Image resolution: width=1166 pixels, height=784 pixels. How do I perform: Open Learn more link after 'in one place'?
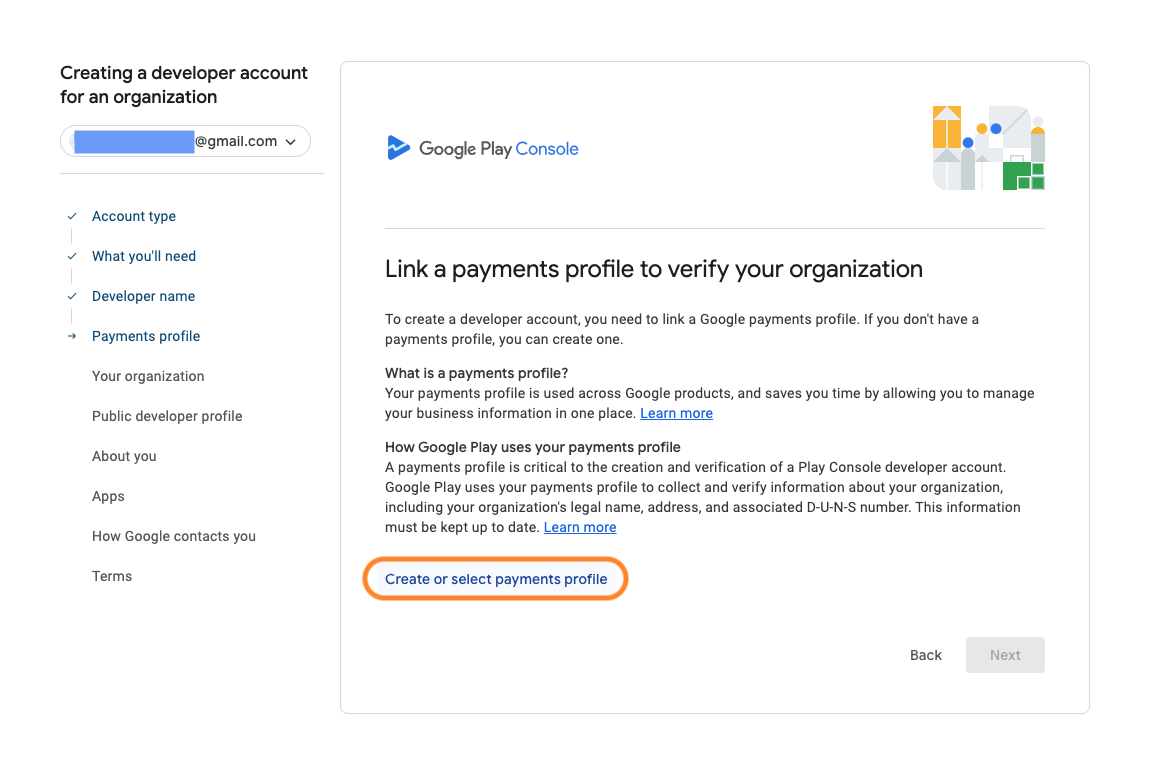tap(677, 414)
